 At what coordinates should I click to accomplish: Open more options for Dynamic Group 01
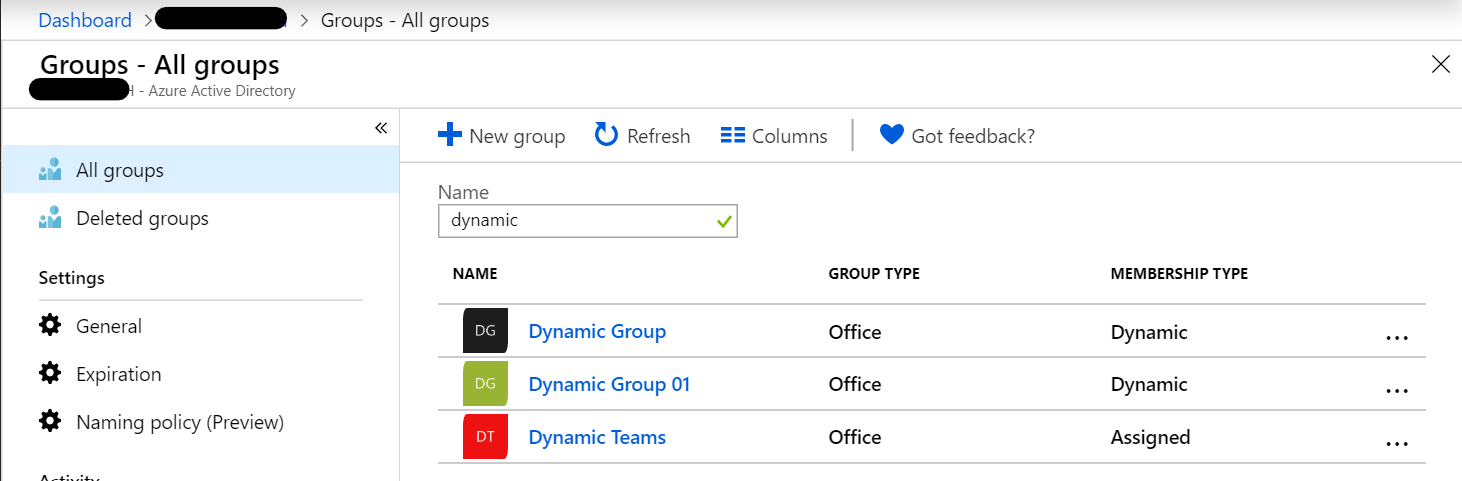(x=1397, y=390)
